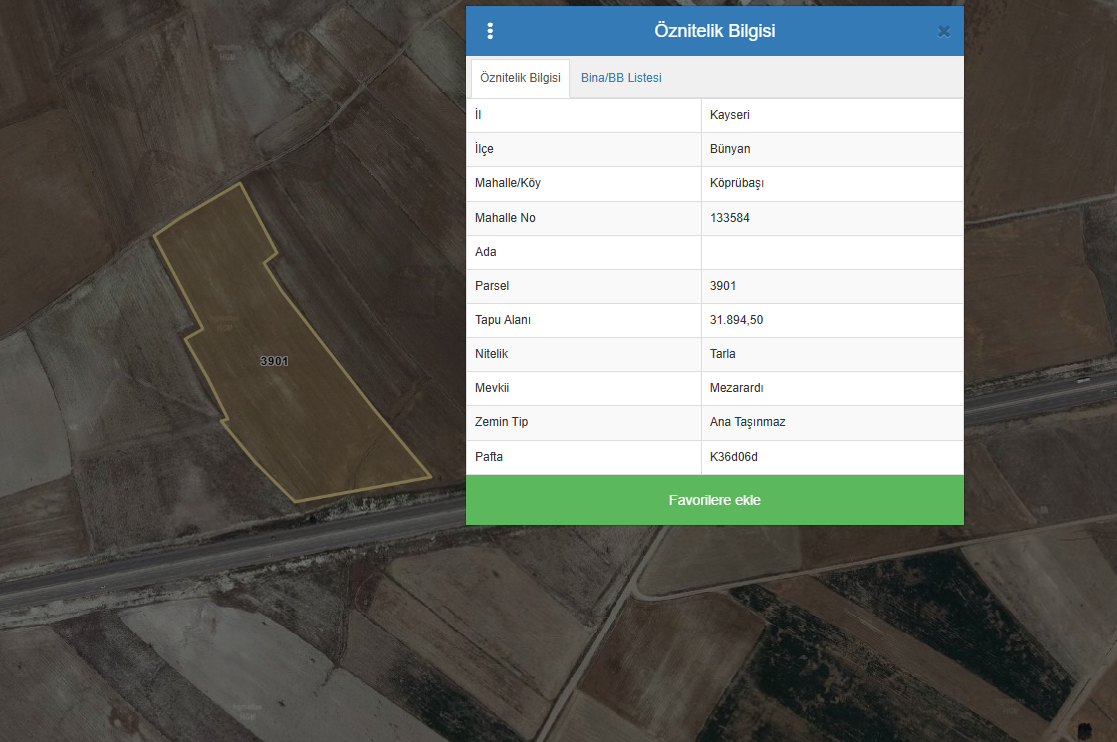This screenshot has width=1117, height=742.
Task: Select the Öznitelik Bilgisi tab
Action: pos(519,78)
